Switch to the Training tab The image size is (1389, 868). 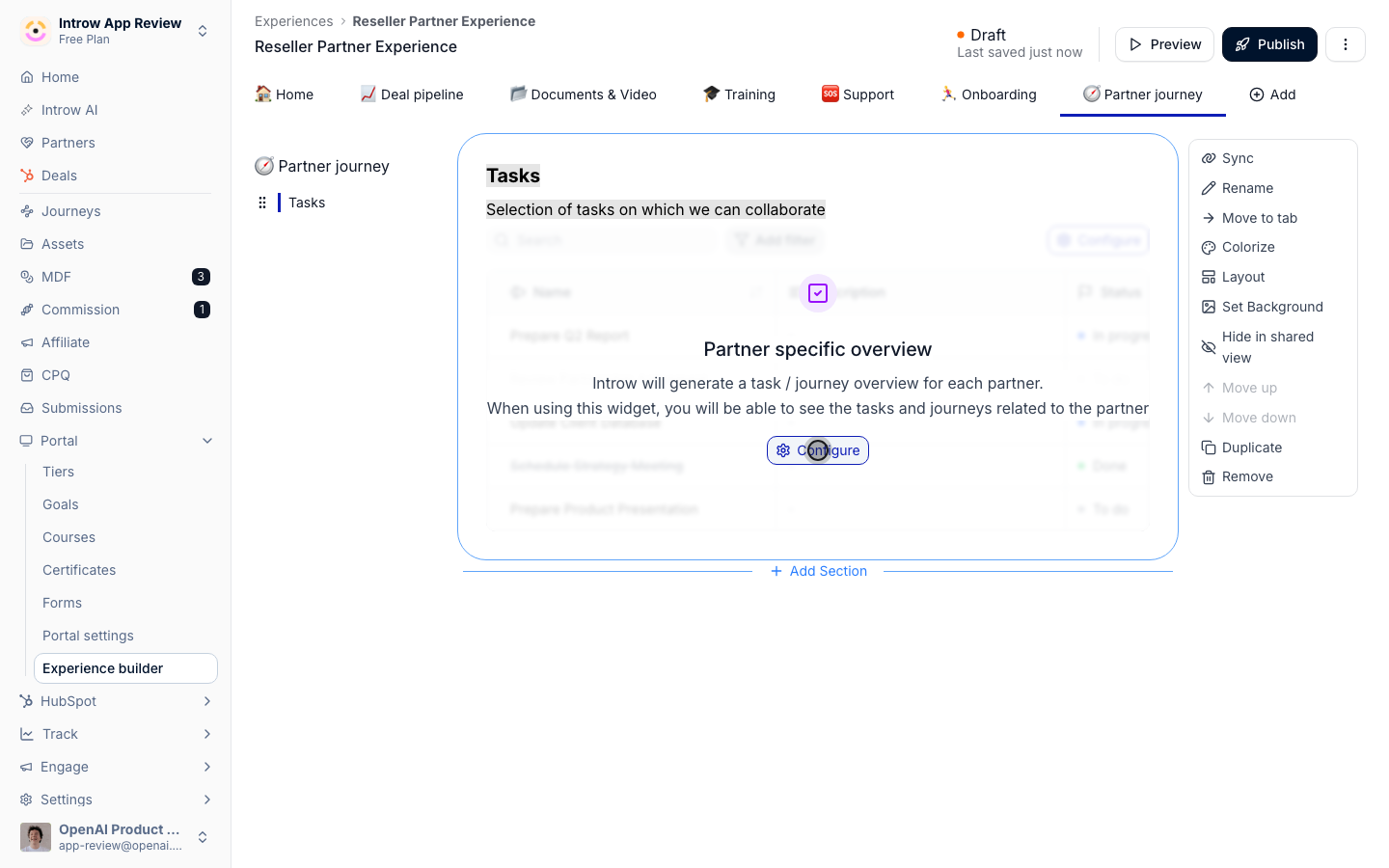tap(740, 95)
